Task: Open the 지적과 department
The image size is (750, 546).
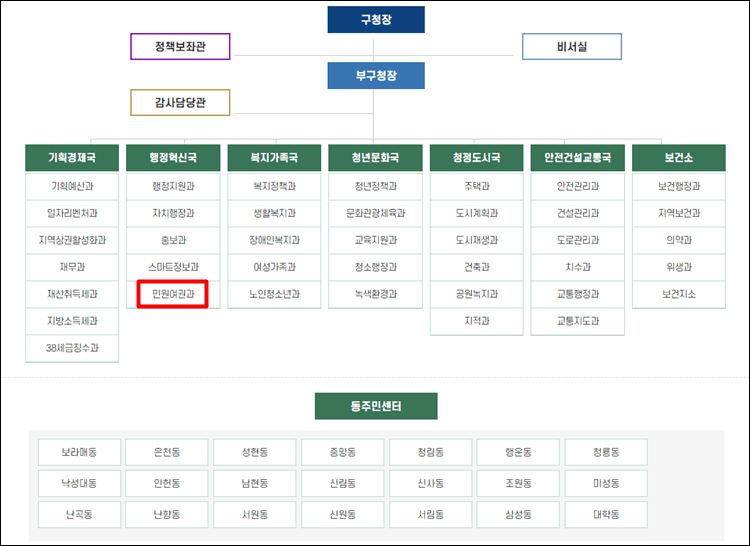Action: 477,321
